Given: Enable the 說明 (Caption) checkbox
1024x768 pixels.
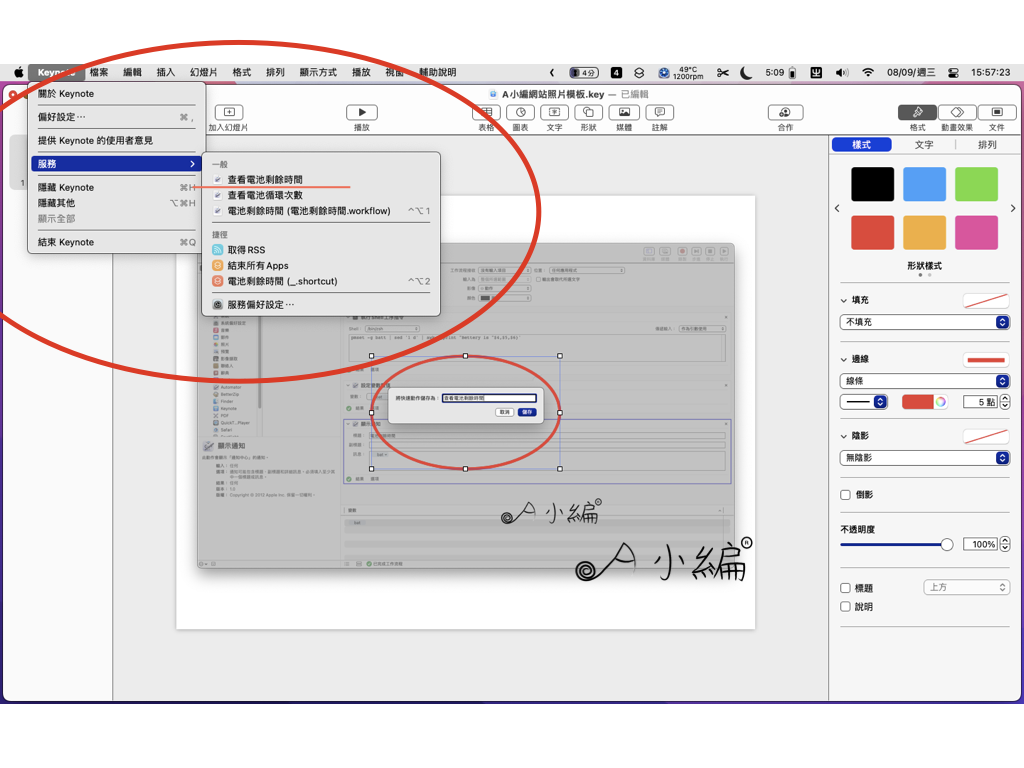Looking at the screenshot, I should 845,607.
